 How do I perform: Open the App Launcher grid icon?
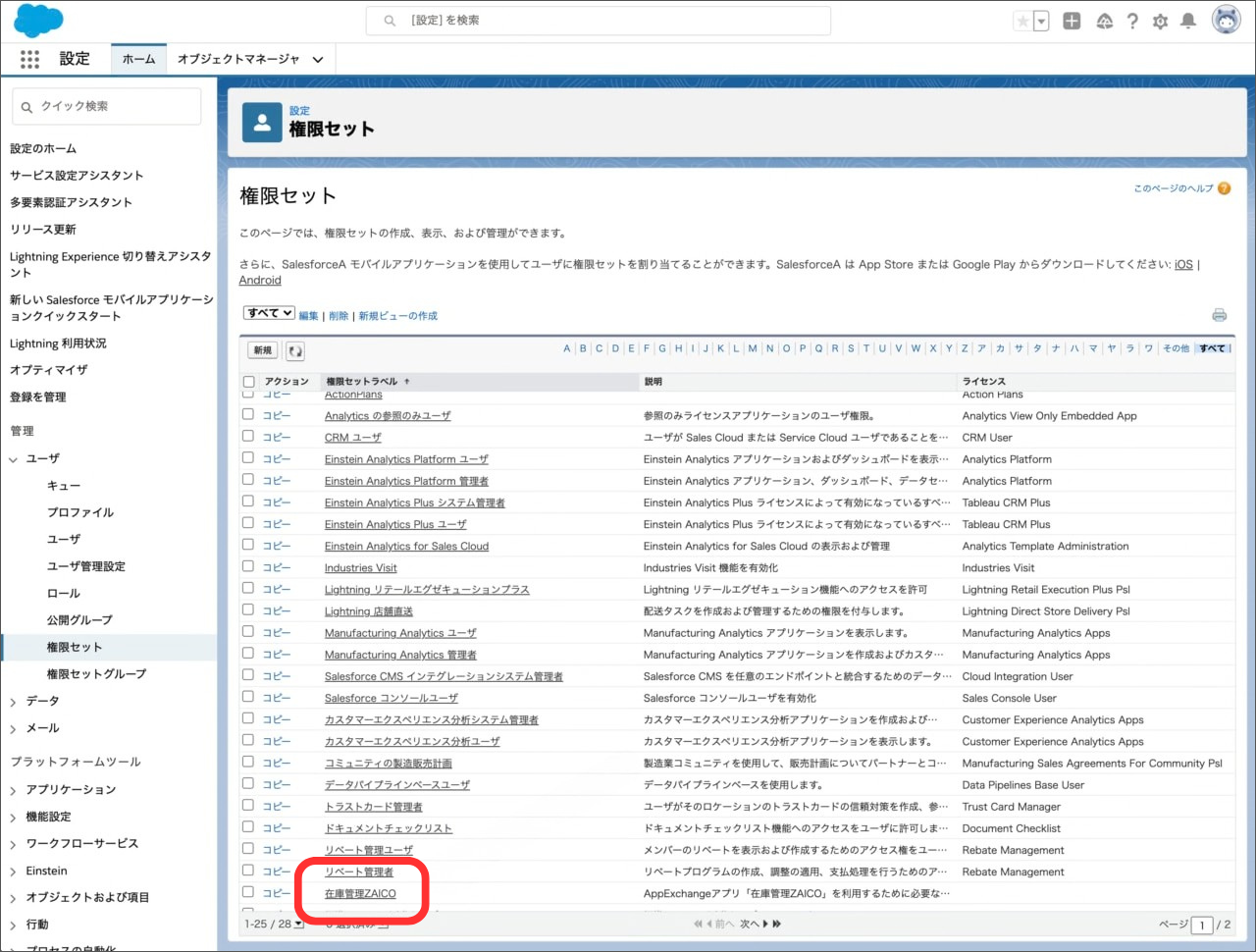pyautogui.click(x=29, y=59)
